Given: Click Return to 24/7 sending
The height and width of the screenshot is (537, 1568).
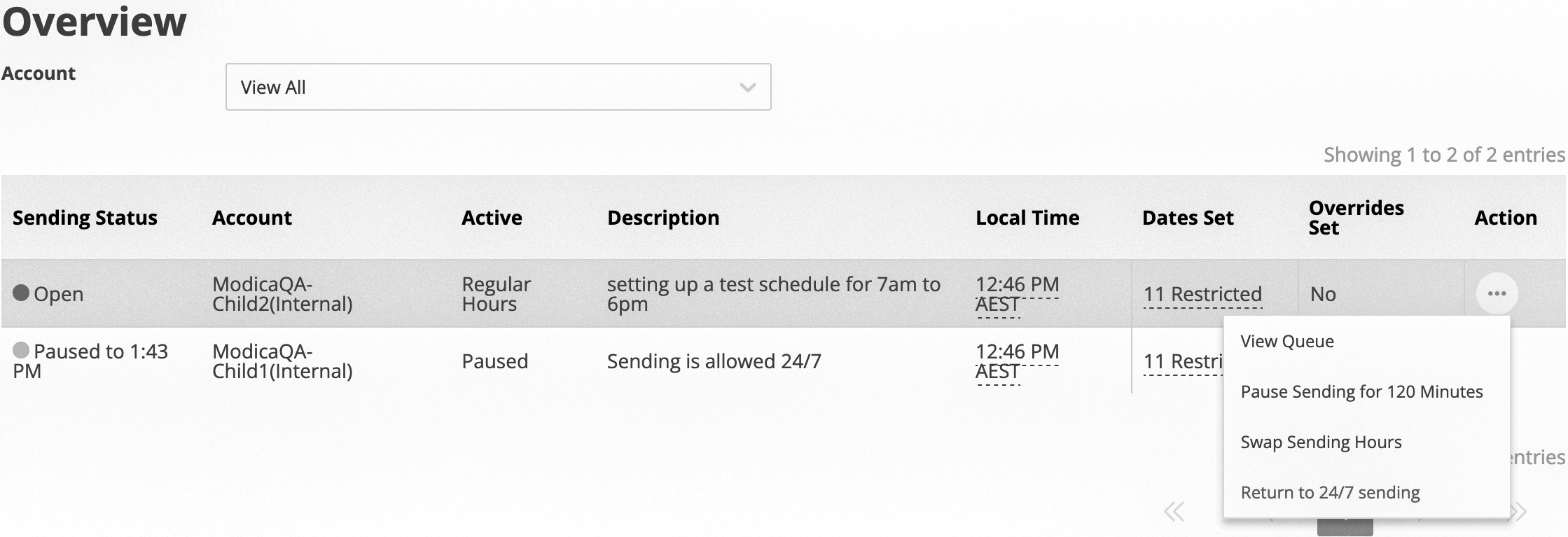Looking at the screenshot, I should pyautogui.click(x=1330, y=491).
